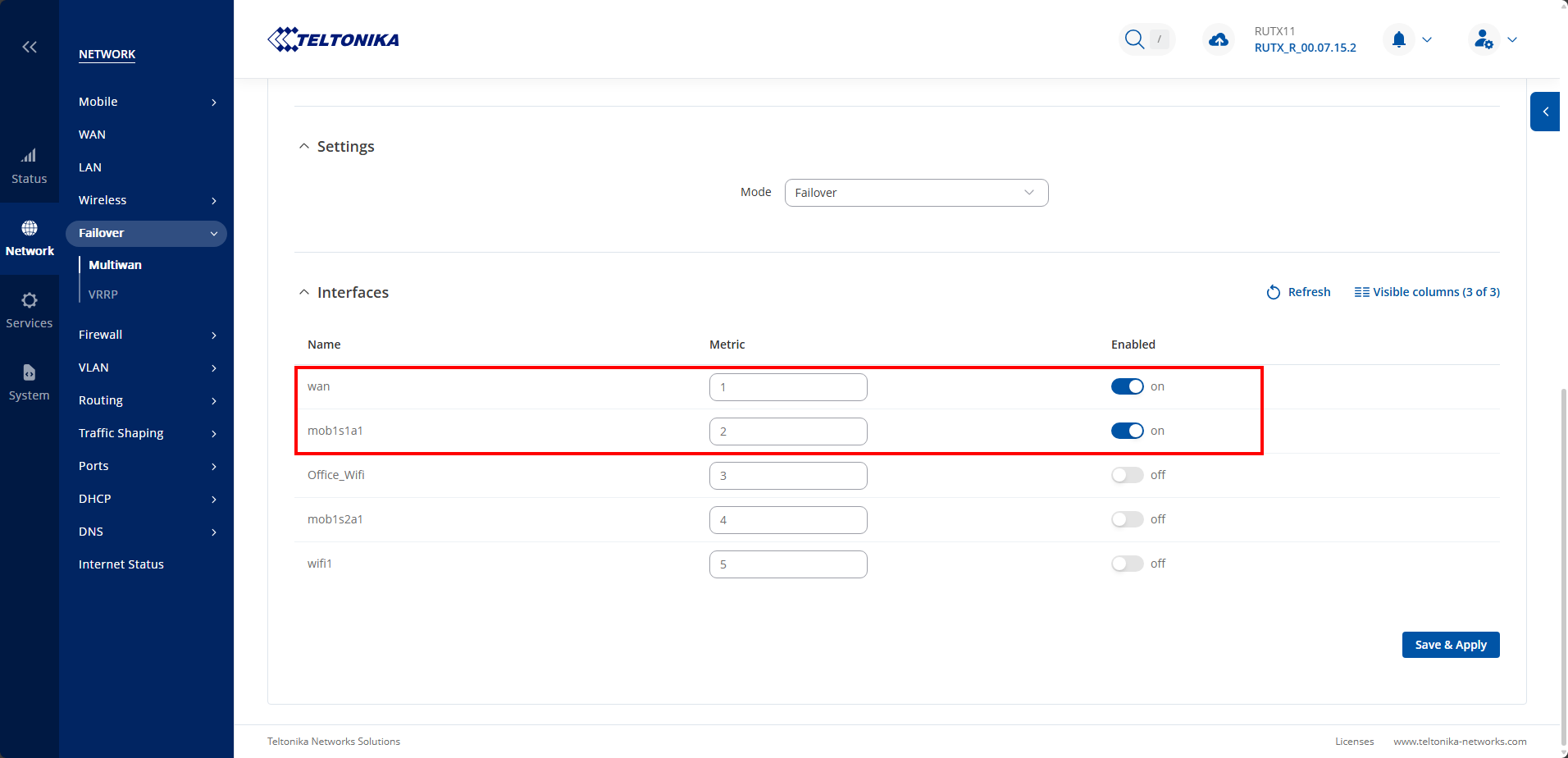Open the notifications bell icon

(1399, 39)
